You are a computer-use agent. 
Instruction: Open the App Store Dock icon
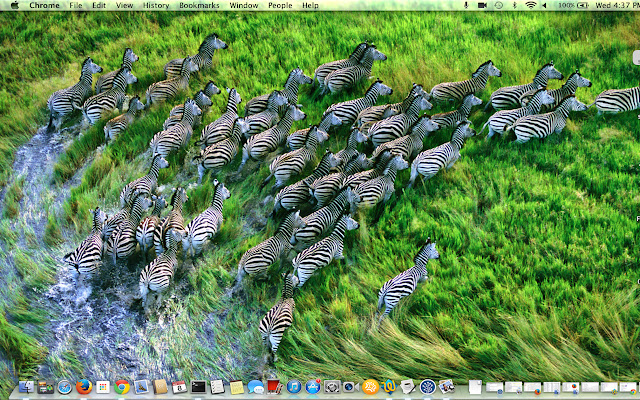pos(313,387)
